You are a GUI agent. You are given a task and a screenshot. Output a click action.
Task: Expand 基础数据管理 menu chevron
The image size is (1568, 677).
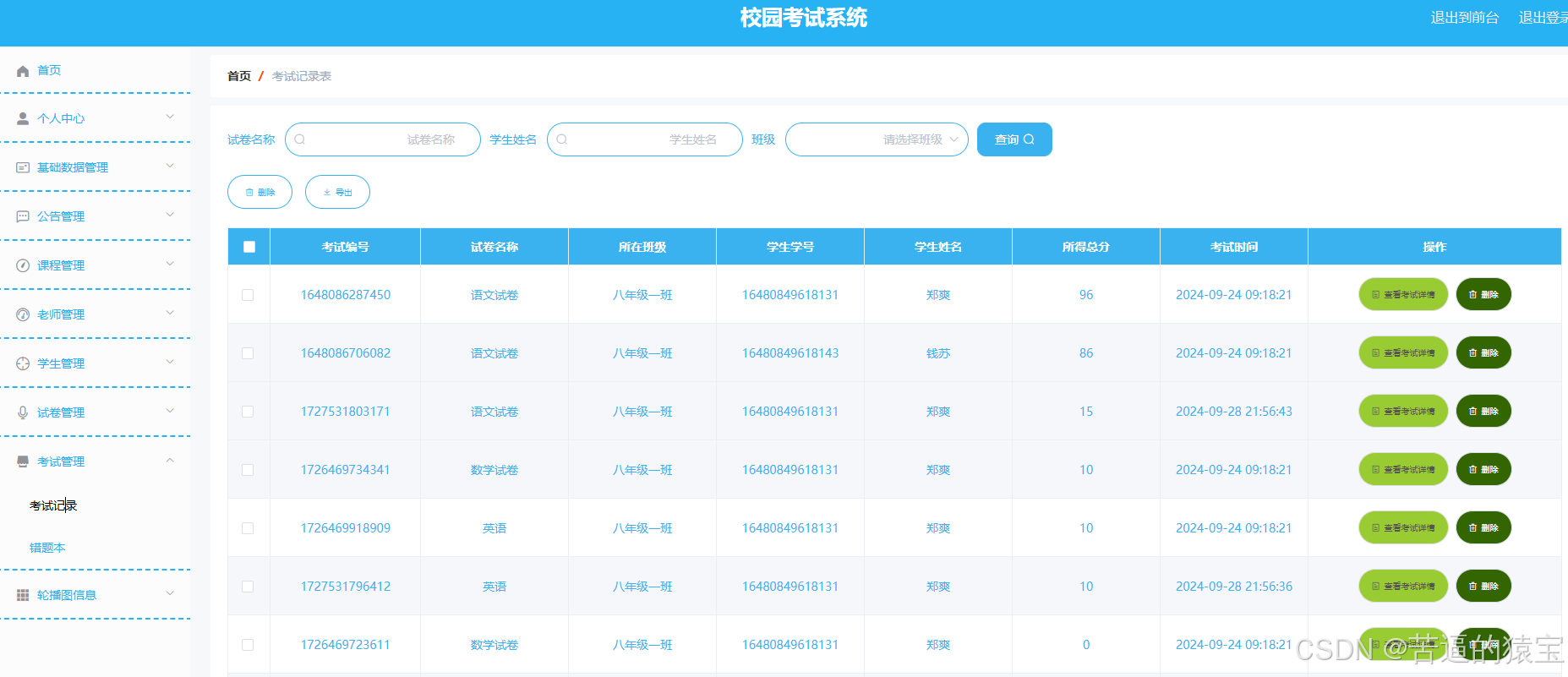(170, 166)
